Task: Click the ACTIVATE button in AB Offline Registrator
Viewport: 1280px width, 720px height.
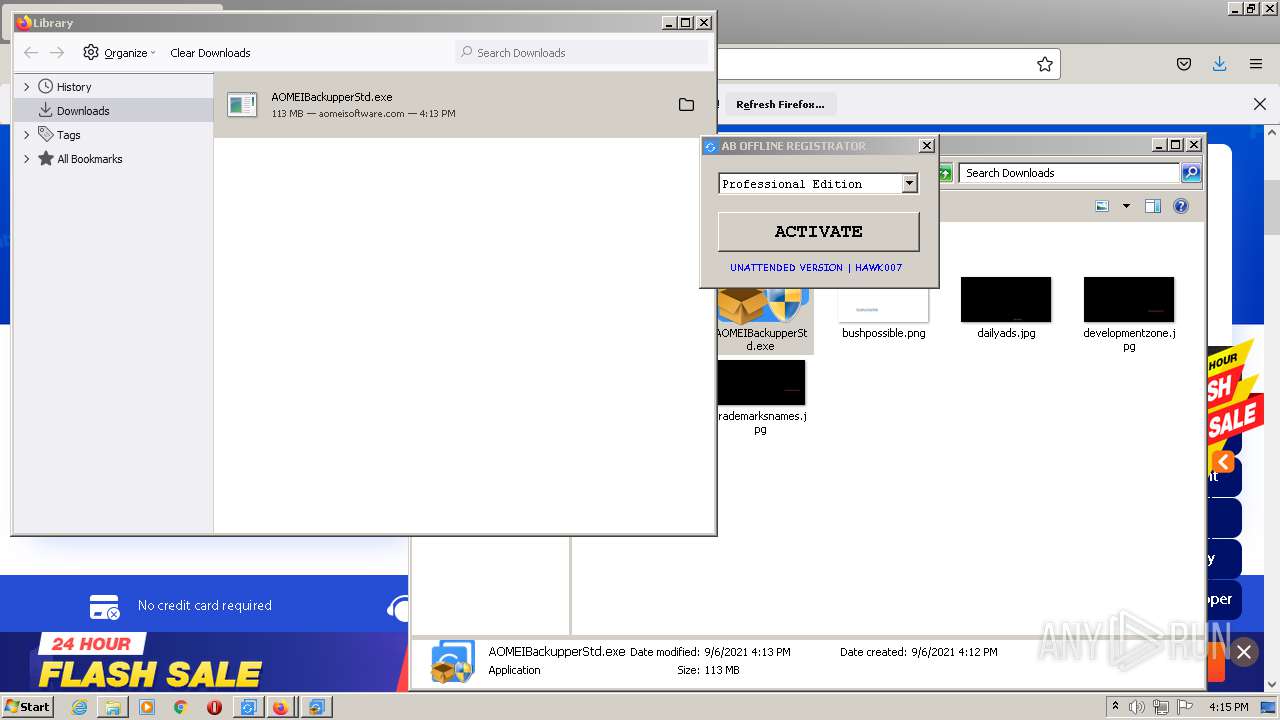Action: pos(818,231)
